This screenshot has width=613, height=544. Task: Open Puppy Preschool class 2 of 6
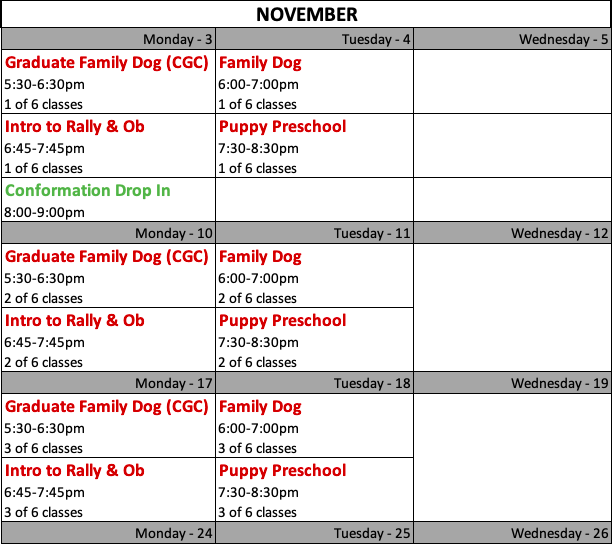pyautogui.click(x=282, y=321)
